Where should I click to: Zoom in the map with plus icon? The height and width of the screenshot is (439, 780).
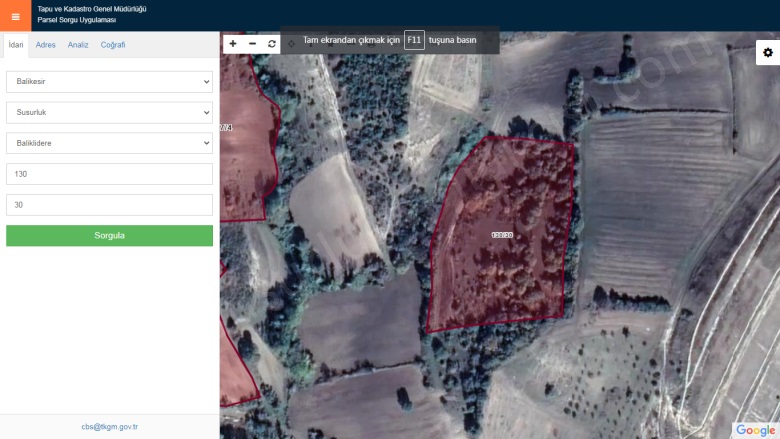(x=233, y=44)
